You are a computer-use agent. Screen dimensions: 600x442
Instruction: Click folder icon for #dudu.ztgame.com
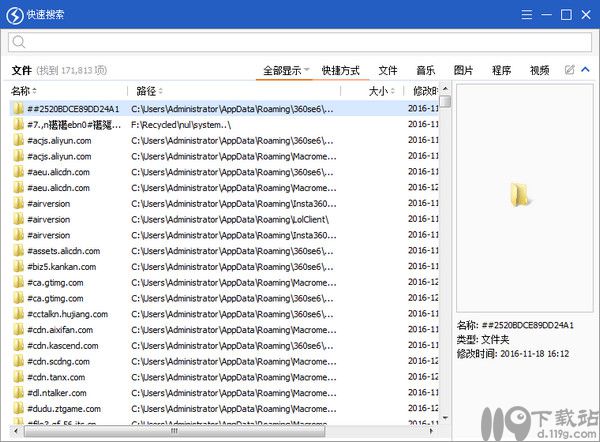[x=18, y=409]
